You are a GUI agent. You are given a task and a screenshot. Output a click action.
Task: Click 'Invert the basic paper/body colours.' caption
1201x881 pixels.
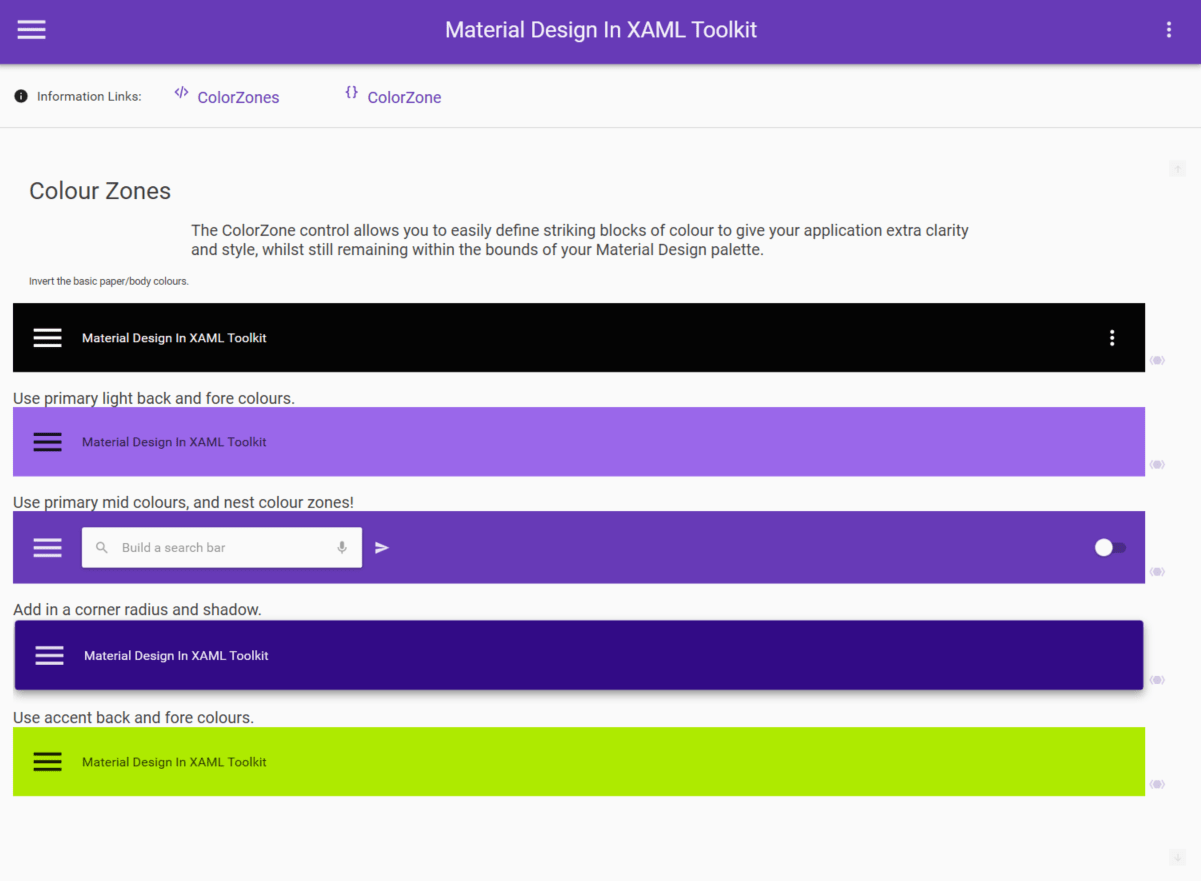pyautogui.click(x=109, y=281)
